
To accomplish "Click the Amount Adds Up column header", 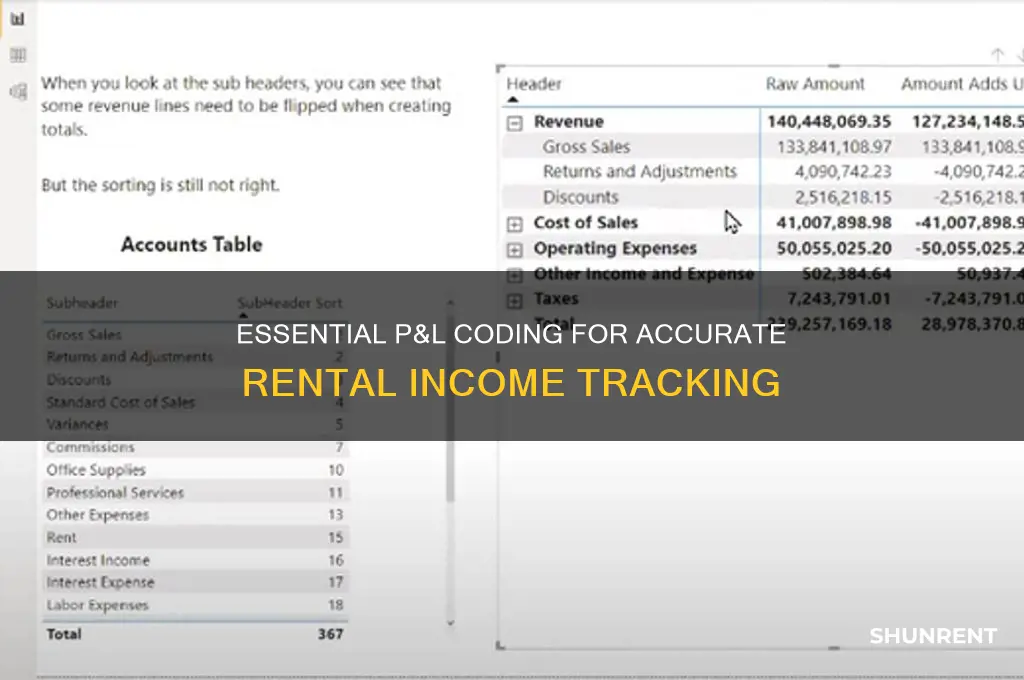I will click(x=962, y=84).
